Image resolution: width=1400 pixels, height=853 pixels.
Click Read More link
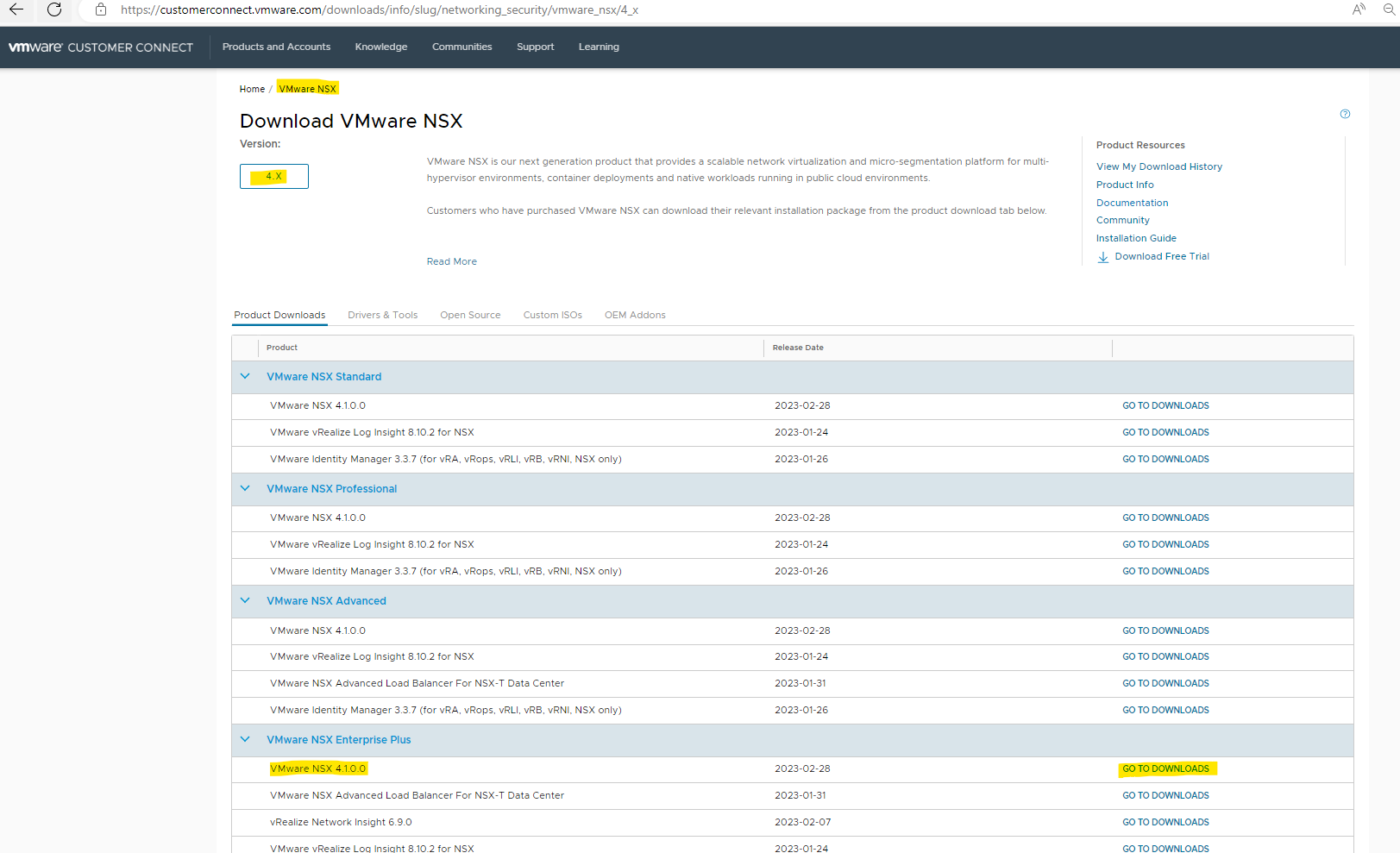(451, 262)
